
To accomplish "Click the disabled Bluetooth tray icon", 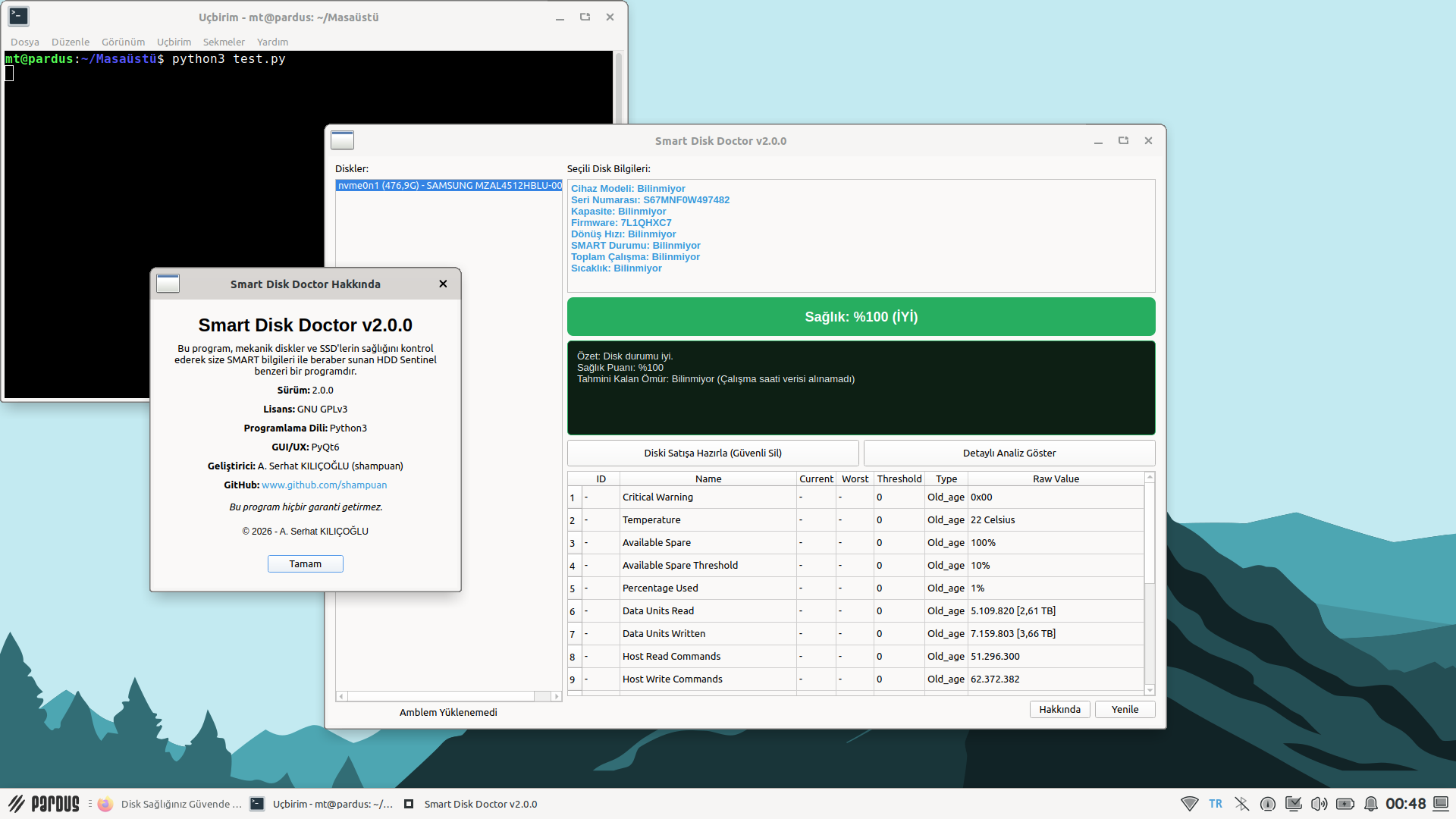I will [1241, 804].
